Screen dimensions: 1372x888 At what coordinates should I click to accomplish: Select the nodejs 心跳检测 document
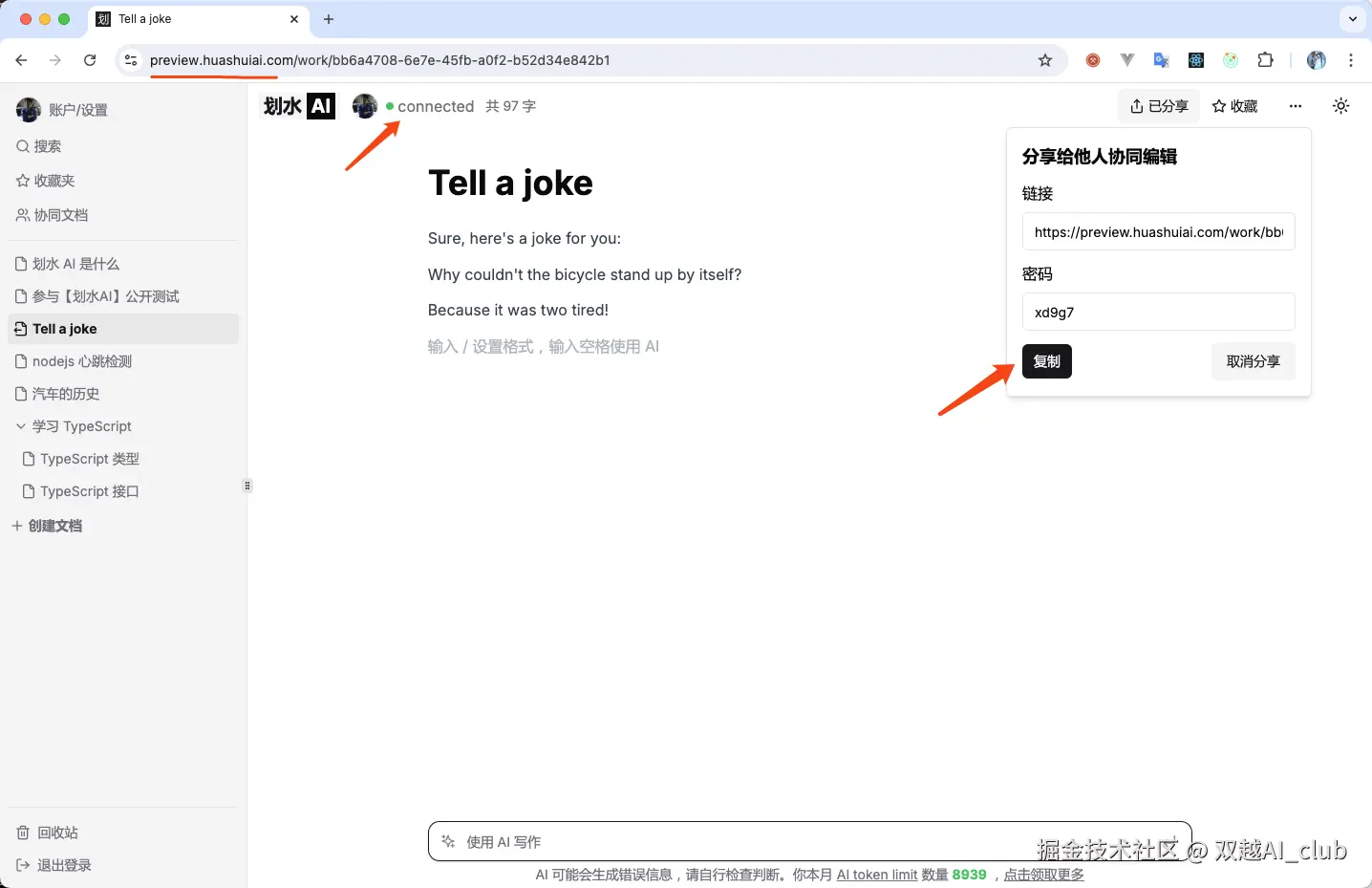[x=83, y=360]
